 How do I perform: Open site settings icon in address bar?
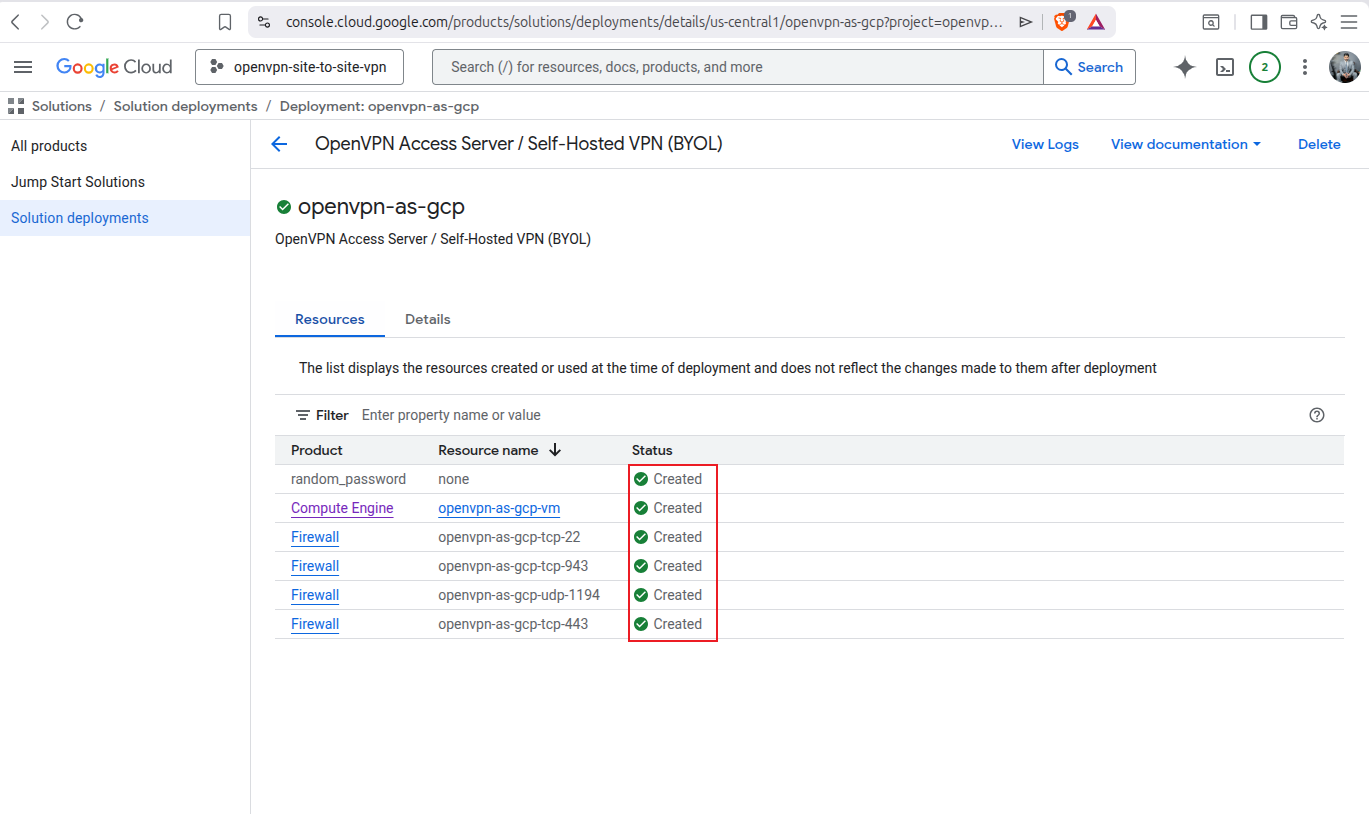click(x=264, y=22)
